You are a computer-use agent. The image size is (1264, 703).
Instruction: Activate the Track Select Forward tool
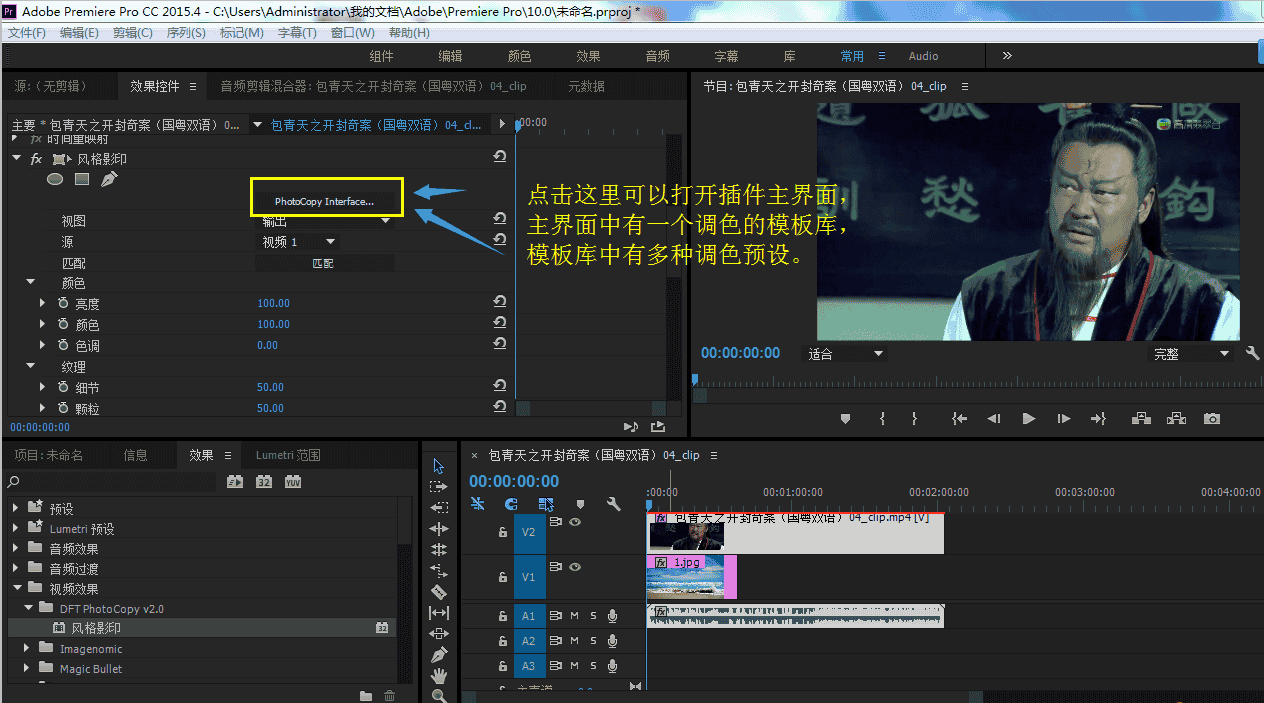439,485
